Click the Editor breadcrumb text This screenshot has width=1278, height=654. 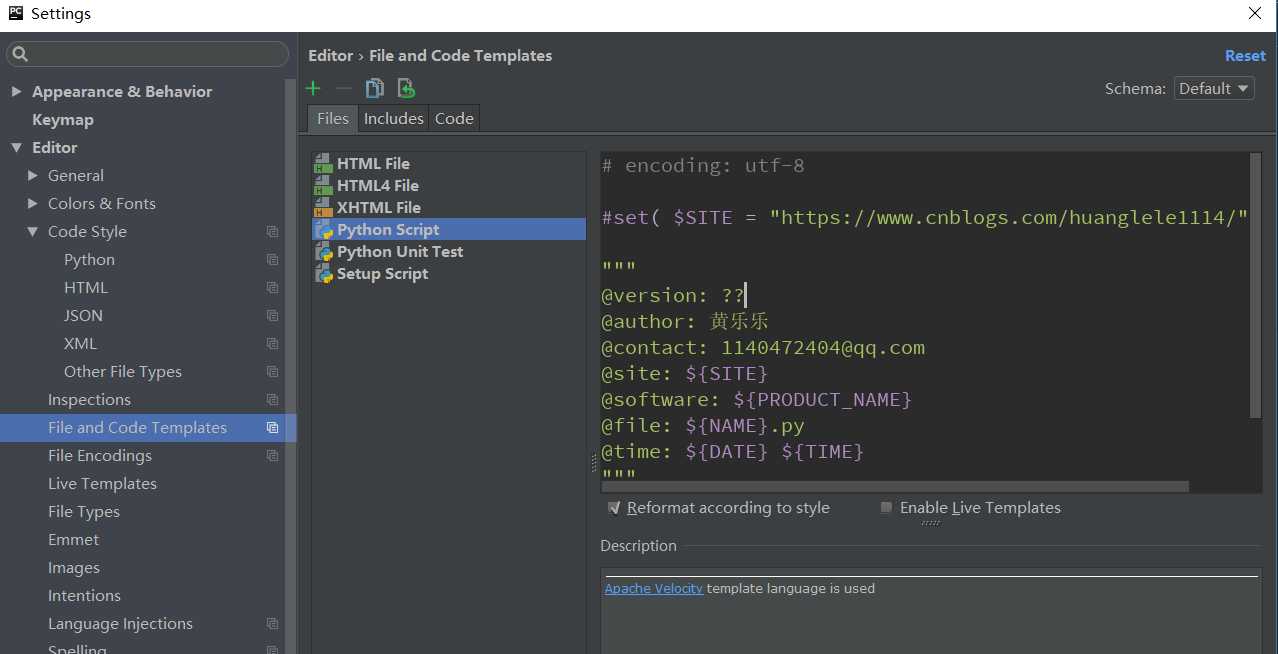pyautogui.click(x=330, y=56)
